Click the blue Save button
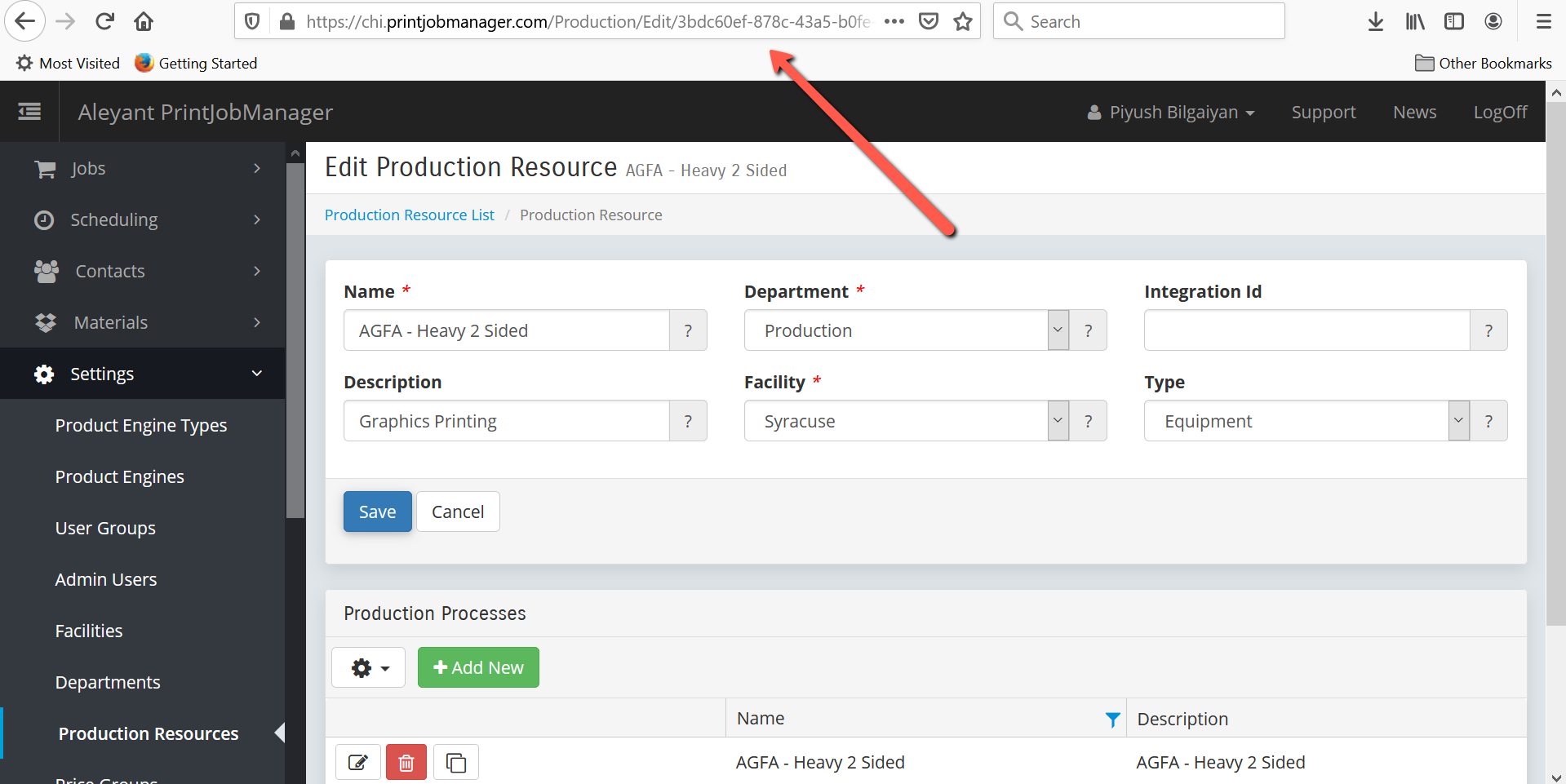The width and height of the screenshot is (1566, 784). click(x=377, y=512)
